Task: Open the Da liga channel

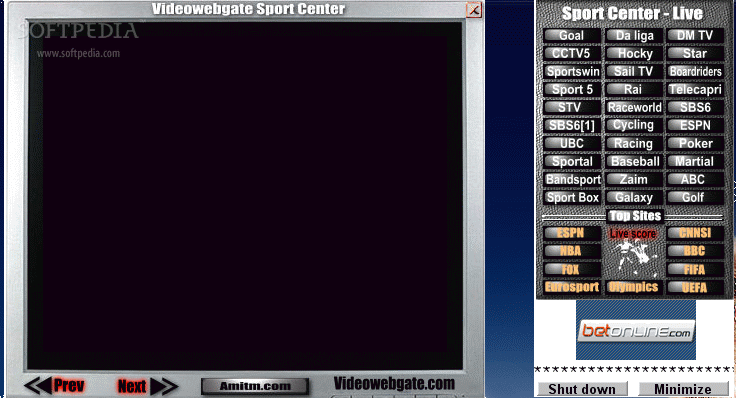Action: pos(634,36)
